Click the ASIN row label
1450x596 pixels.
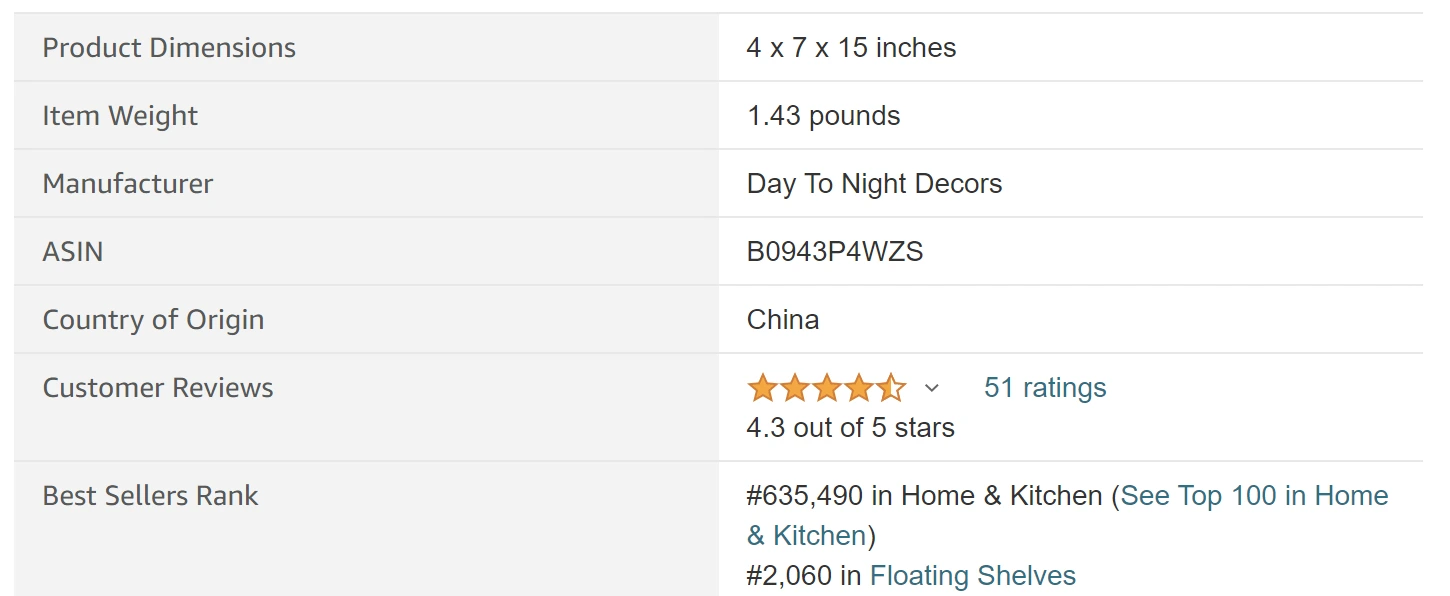(x=73, y=252)
